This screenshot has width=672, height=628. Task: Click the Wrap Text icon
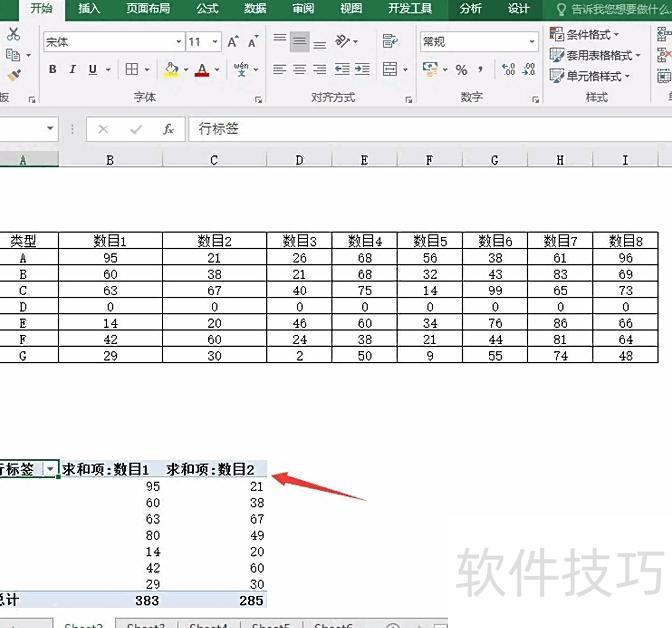[390, 42]
